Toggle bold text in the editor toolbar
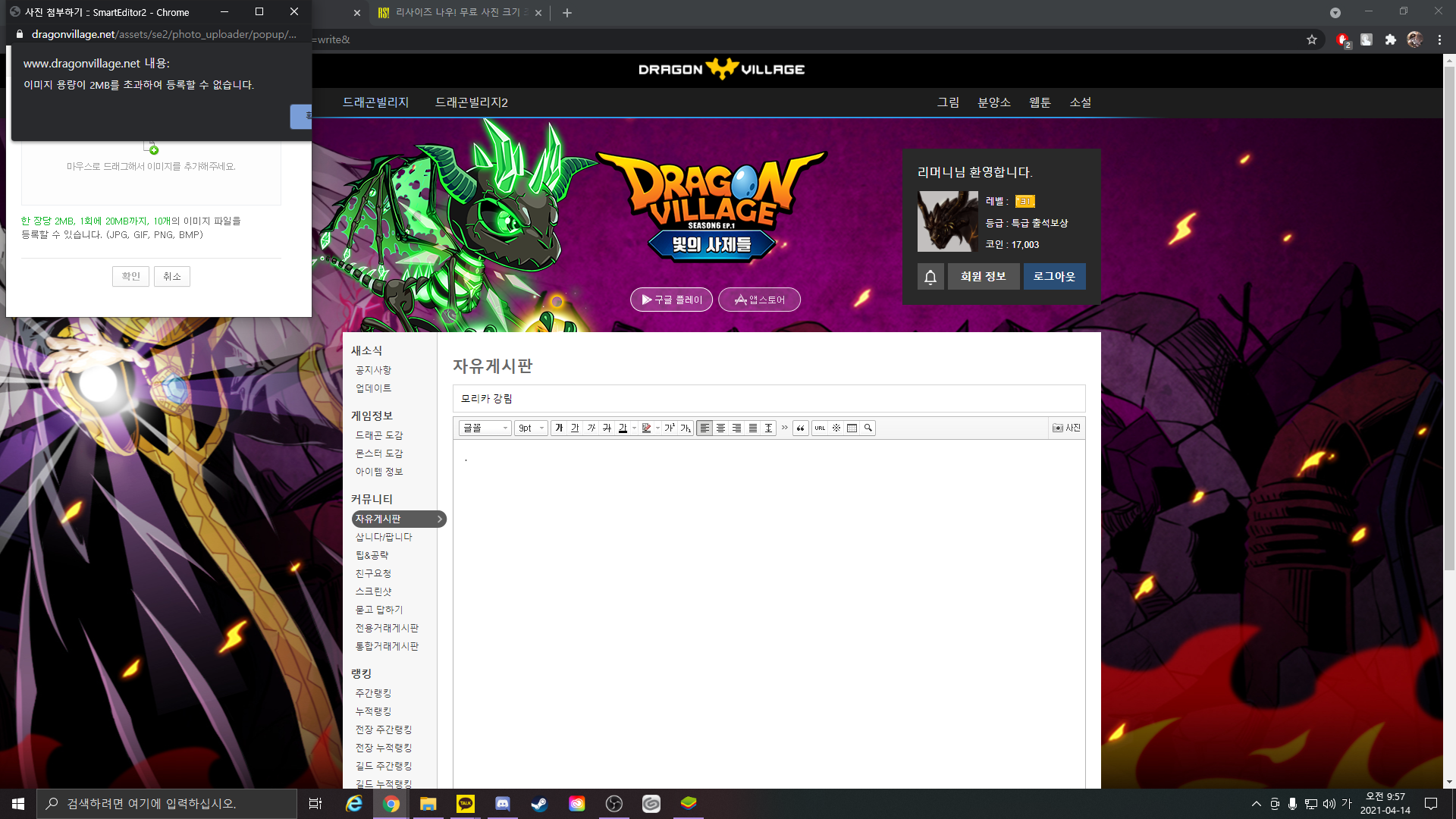Image resolution: width=1456 pixels, height=819 pixels. point(559,428)
